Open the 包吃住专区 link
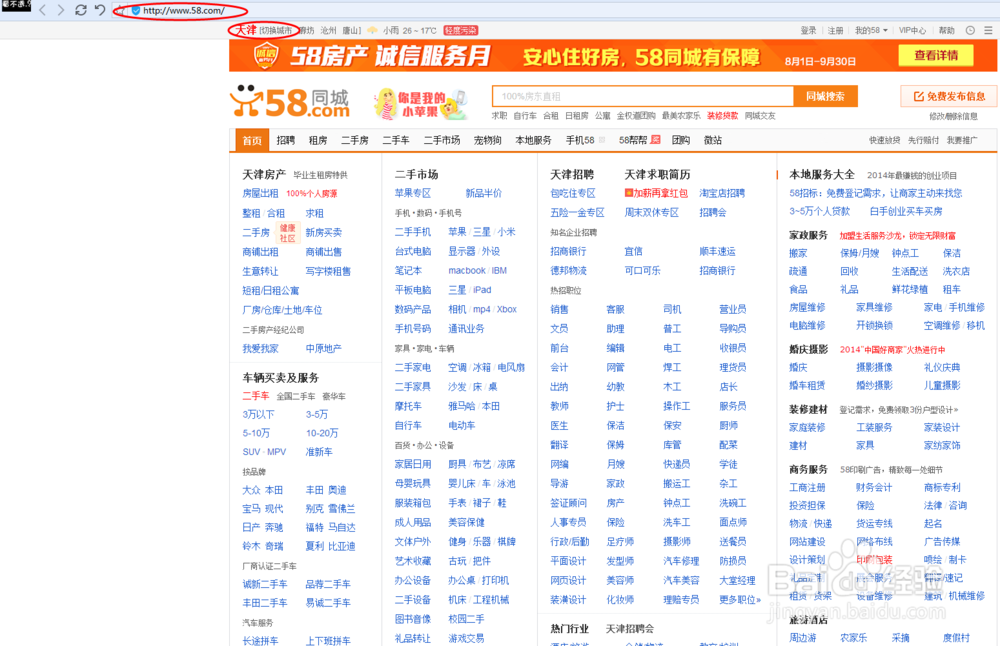This screenshot has height=646, width=1000. pyautogui.click(x=573, y=193)
